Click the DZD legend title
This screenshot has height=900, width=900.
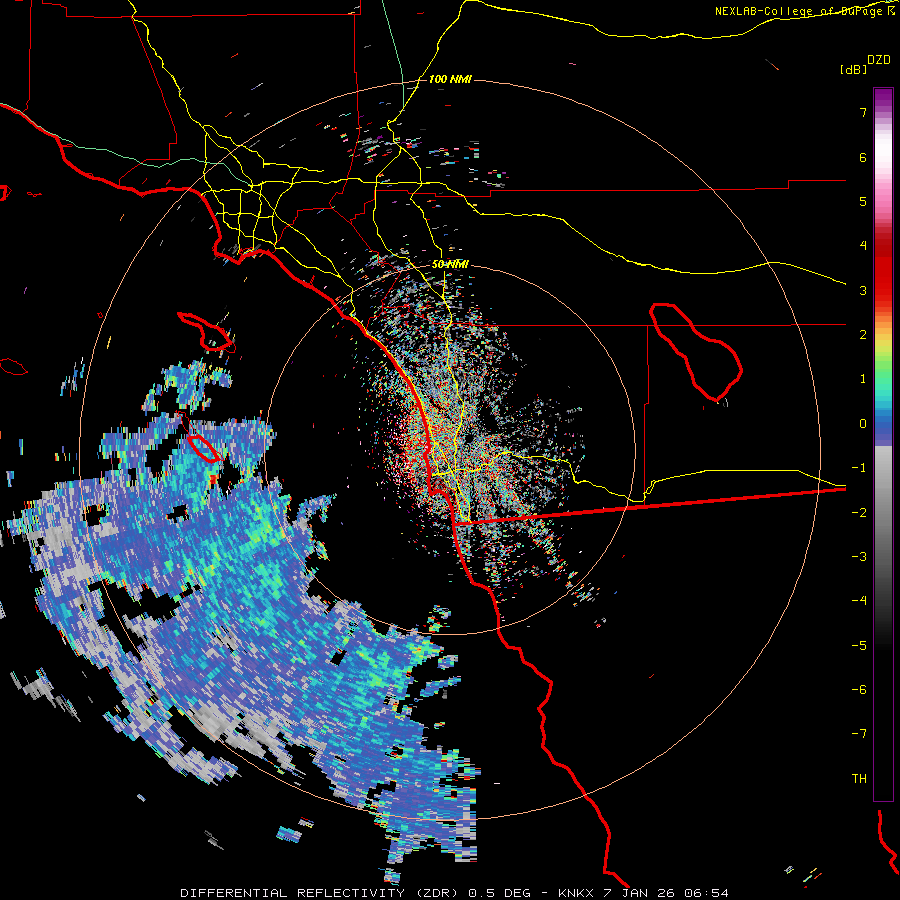coord(879,60)
